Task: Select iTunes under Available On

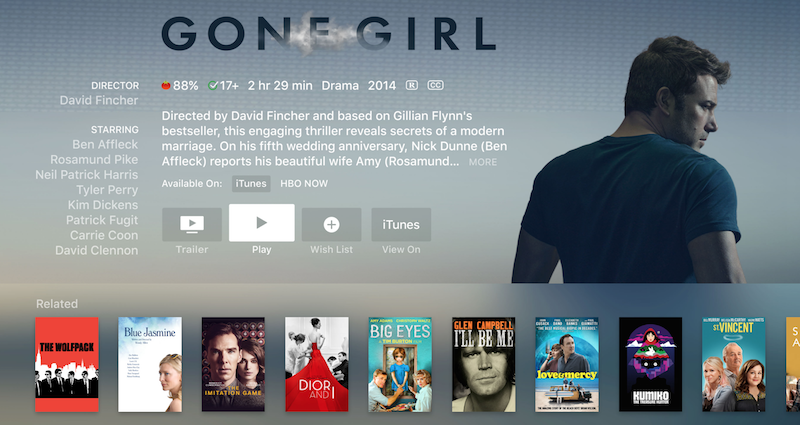Action: point(251,184)
